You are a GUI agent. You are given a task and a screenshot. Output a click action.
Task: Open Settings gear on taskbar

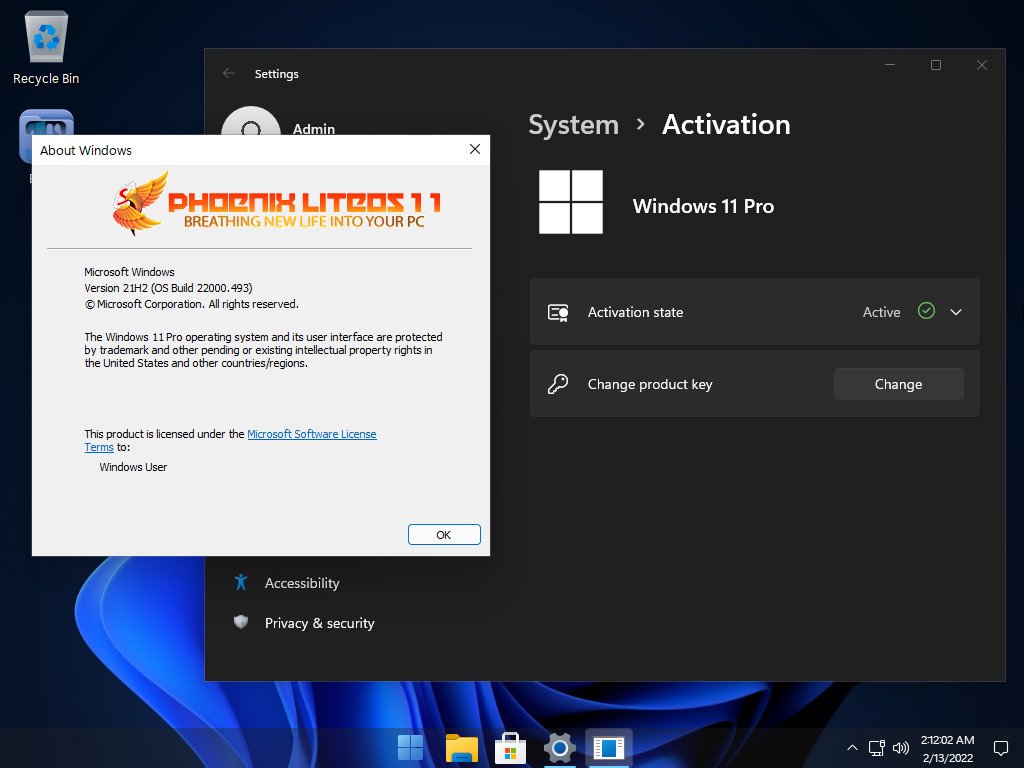(560, 748)
